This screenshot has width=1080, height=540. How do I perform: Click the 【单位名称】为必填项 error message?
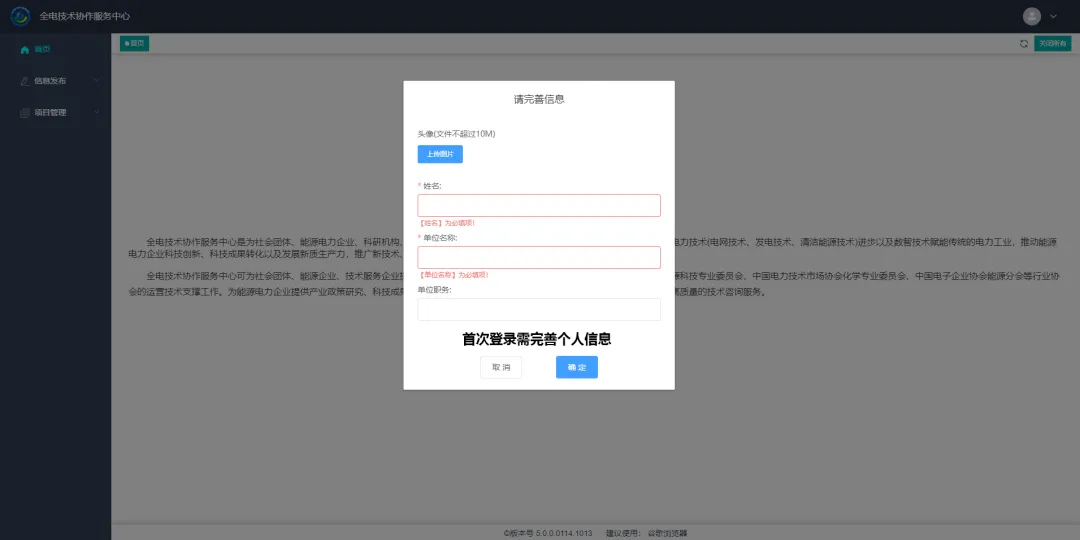[x=453, y=275]
